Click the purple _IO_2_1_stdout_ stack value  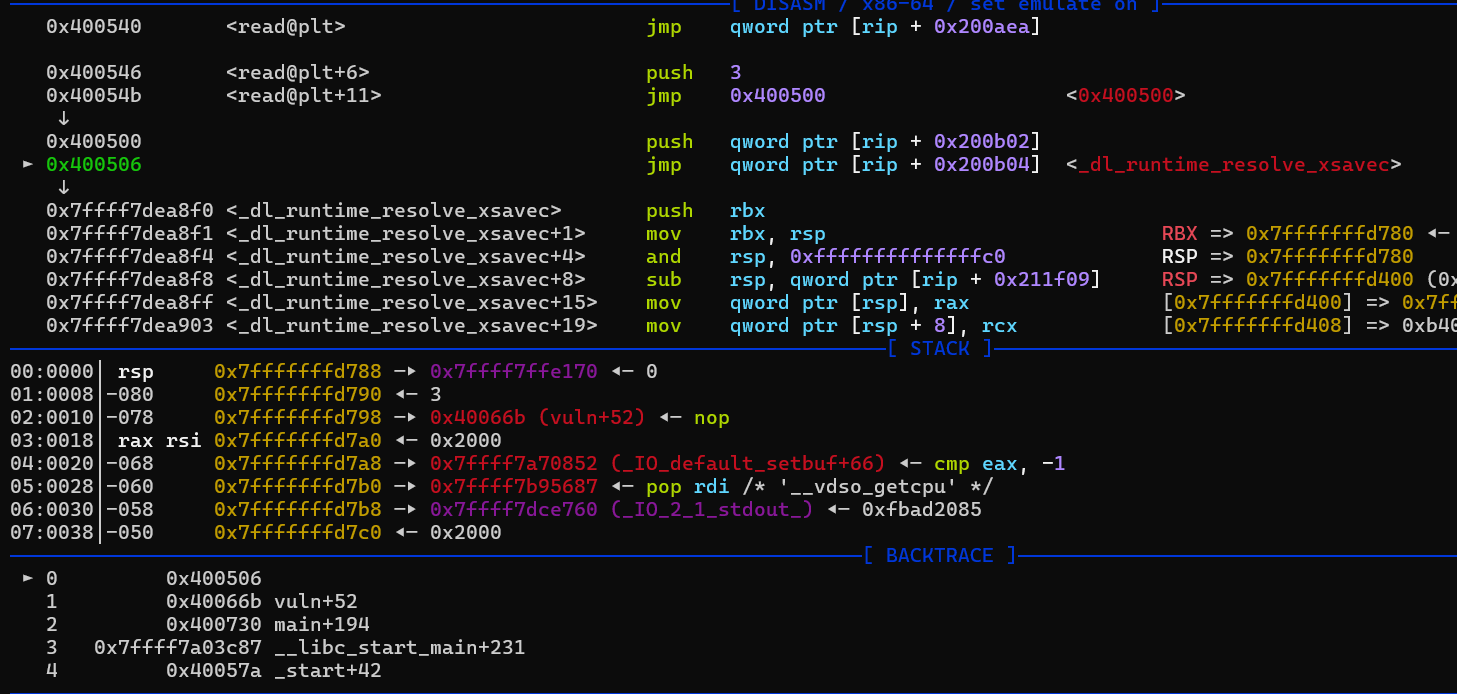(x=621, y=510)
